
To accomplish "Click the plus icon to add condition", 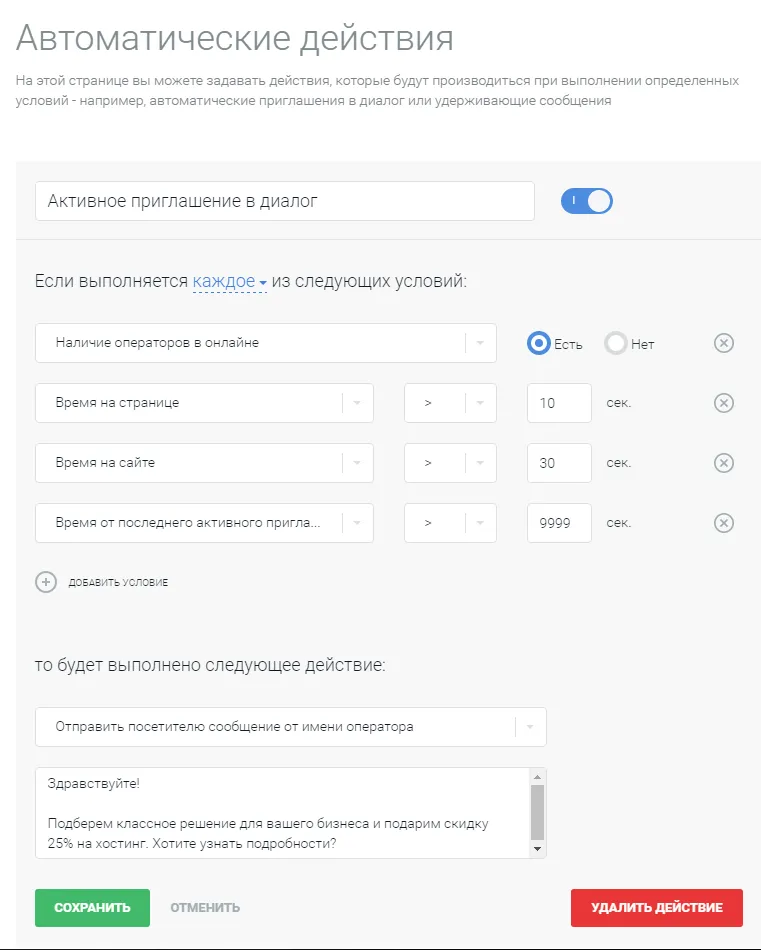I will point(46,582).
